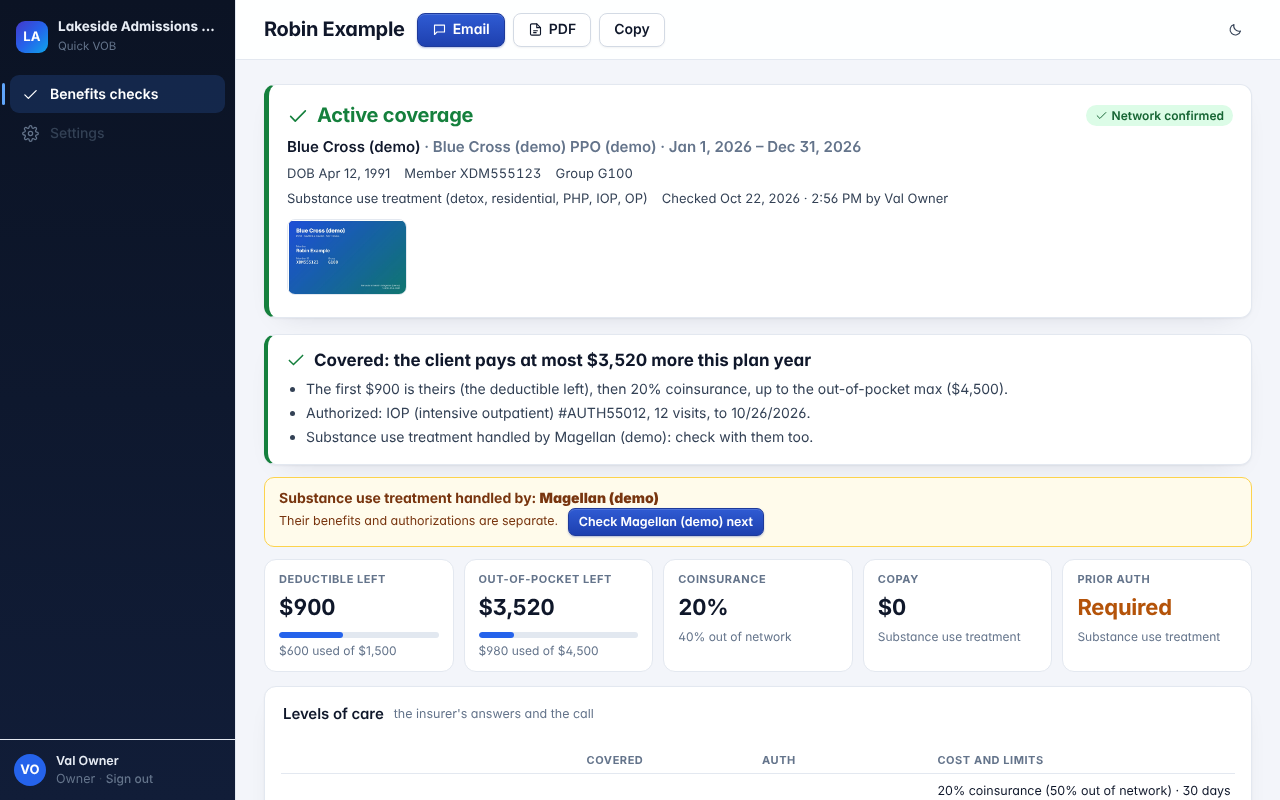Image resolution: width=1280 pixels, height=800 pixels.
Task: Copy the benefits summary
Action: 632,30
